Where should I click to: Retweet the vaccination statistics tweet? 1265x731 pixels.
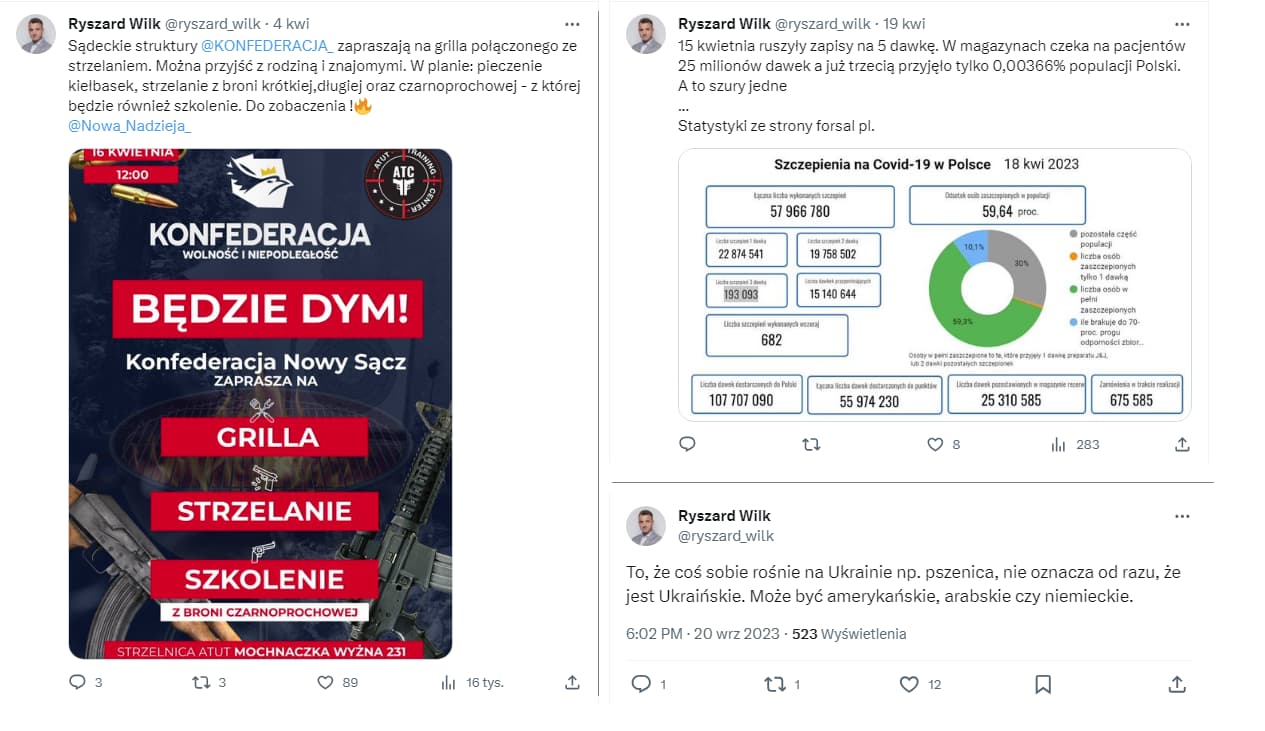click(x=811, y=444)
